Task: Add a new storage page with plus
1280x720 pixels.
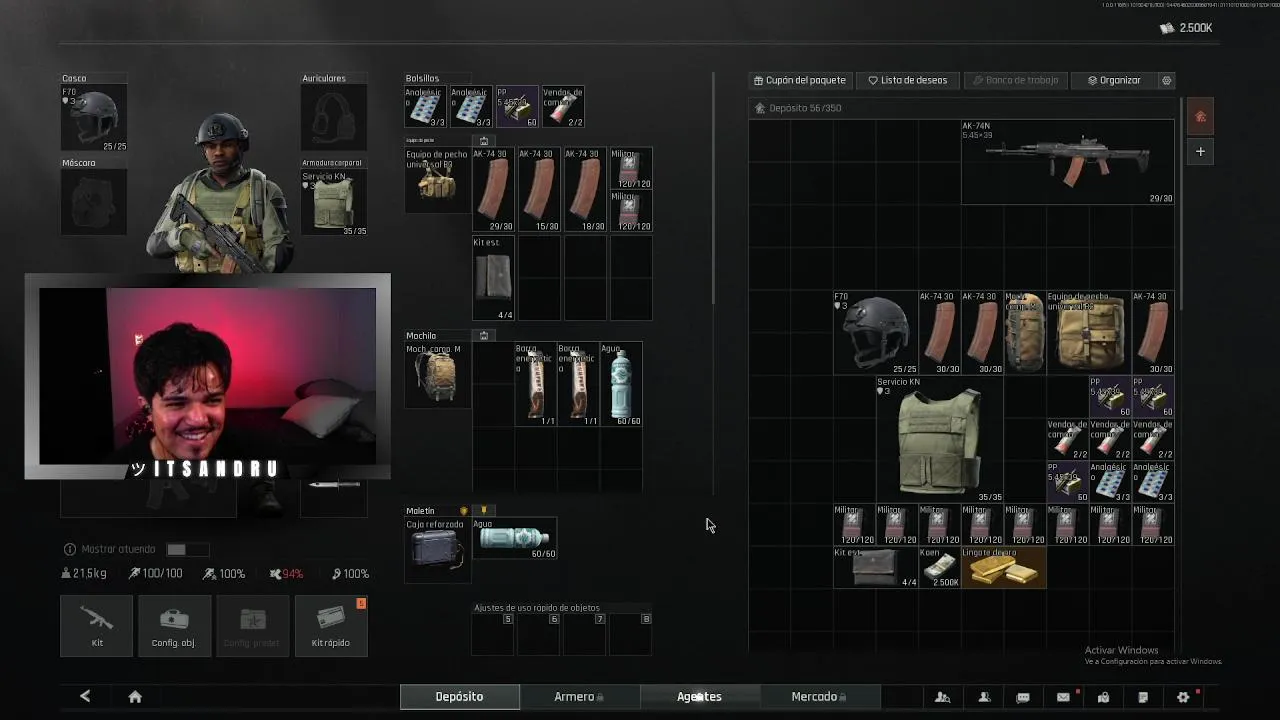Action: 1201,152
